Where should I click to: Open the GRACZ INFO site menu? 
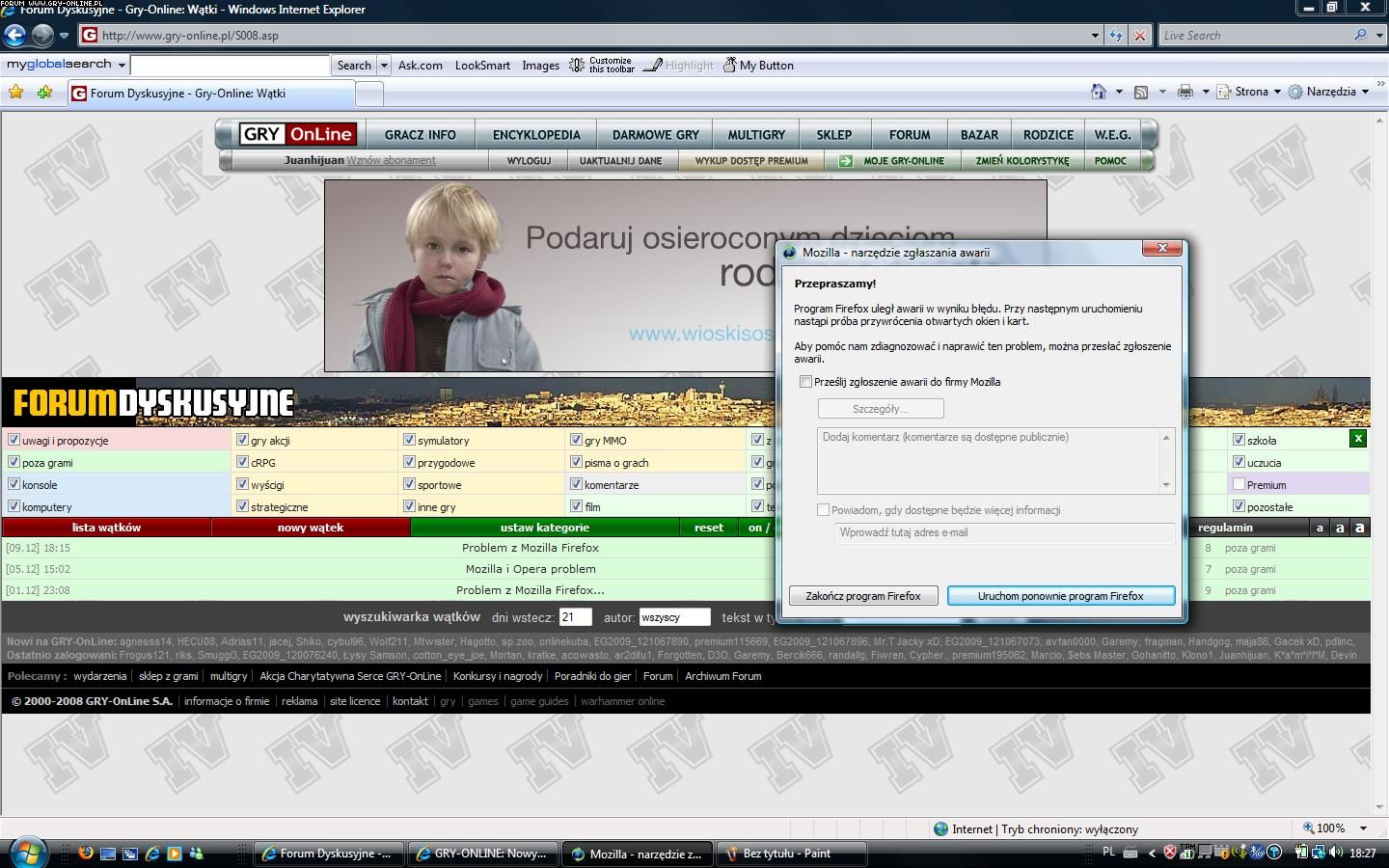click(420, 135)
